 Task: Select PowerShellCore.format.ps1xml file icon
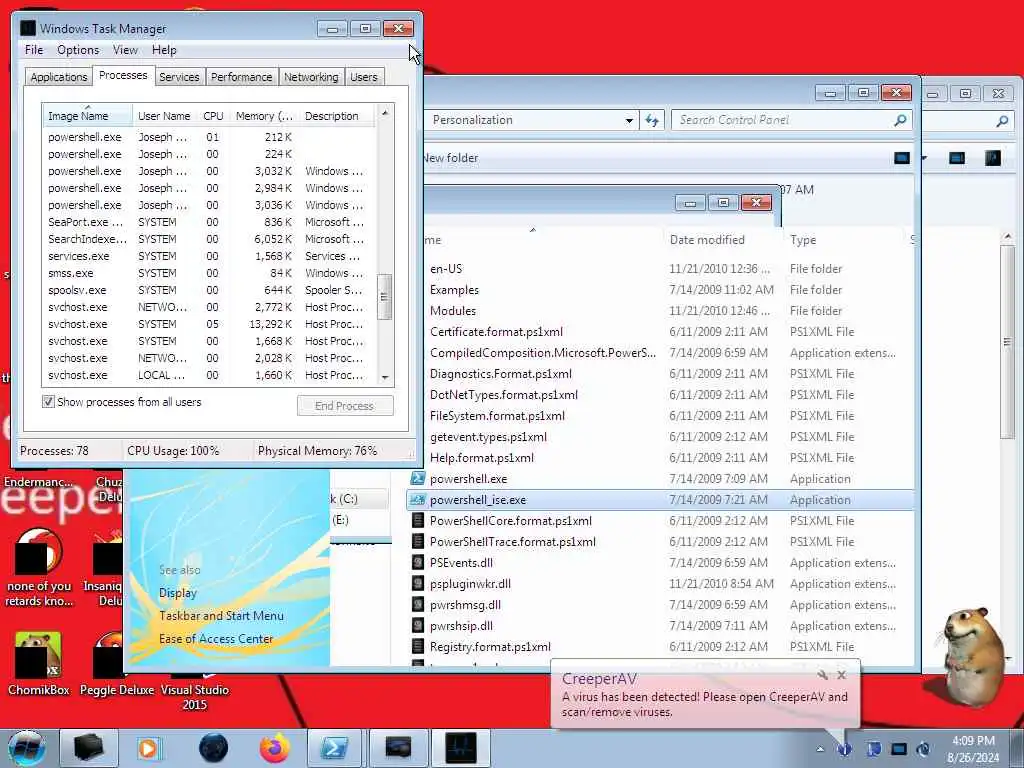click(x=418, y=520)
